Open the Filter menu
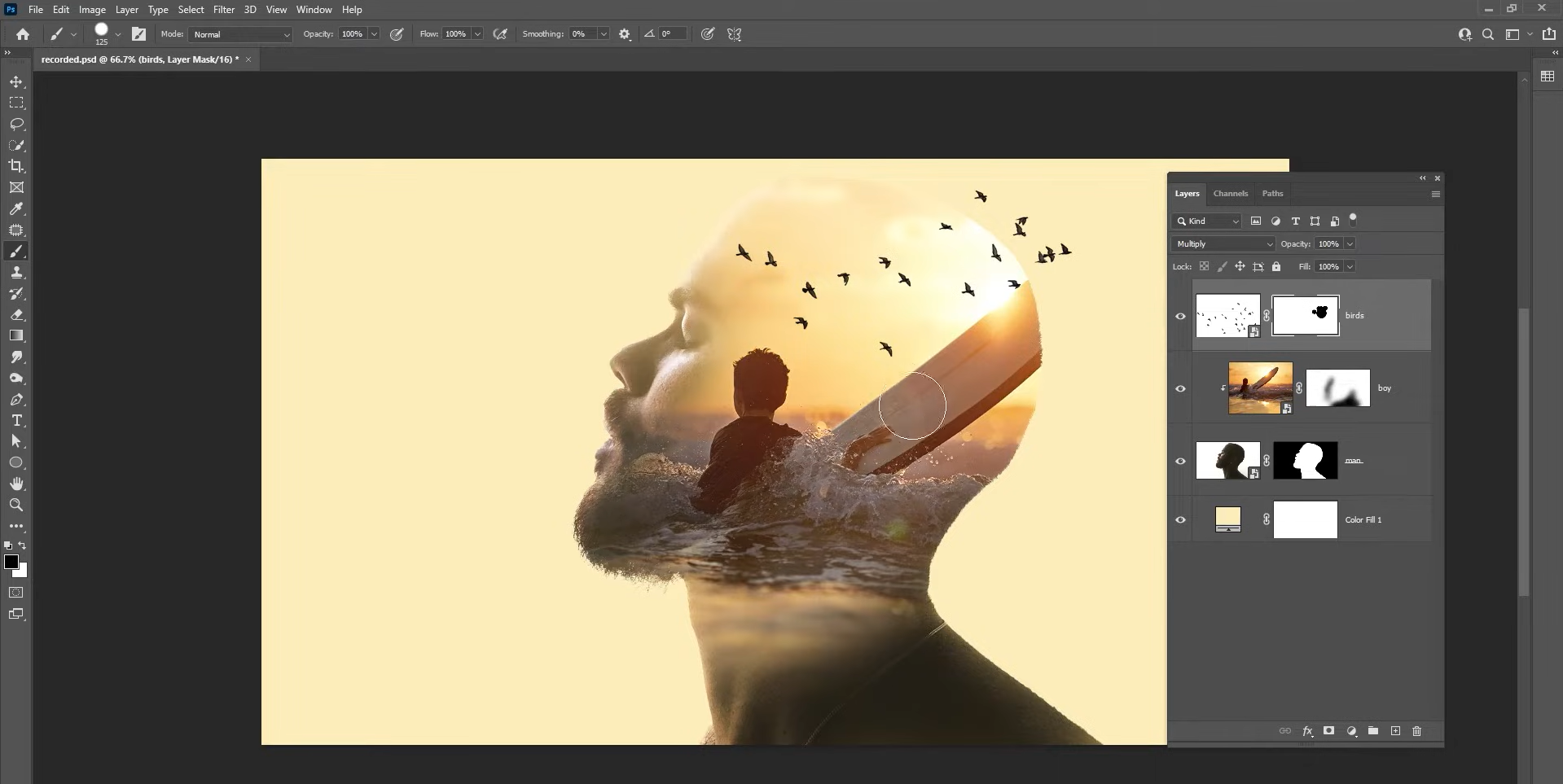Screen dimensions: 1563x784 [x=224, y=9]
